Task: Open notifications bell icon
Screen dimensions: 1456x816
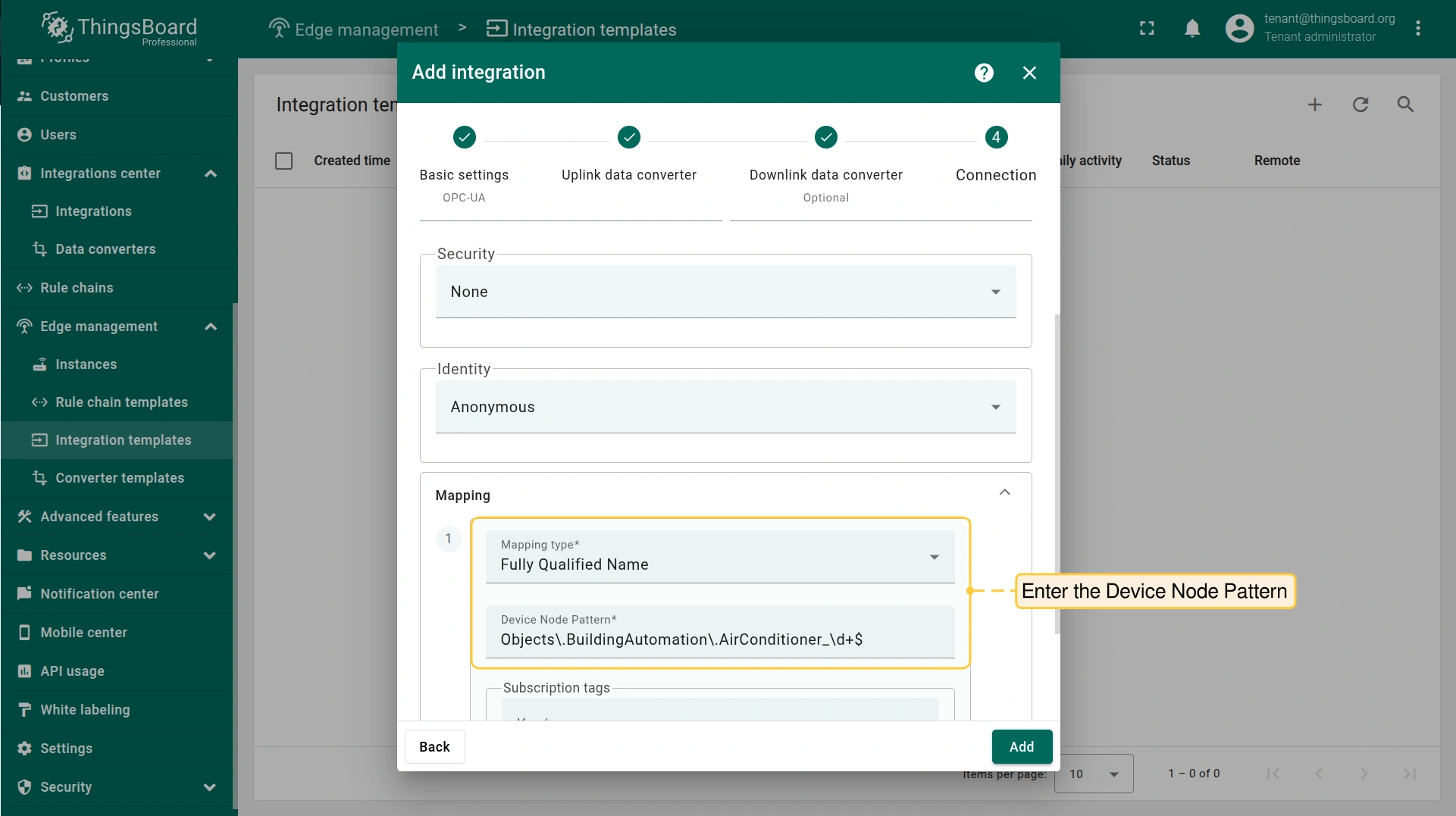Action: 1192,29
